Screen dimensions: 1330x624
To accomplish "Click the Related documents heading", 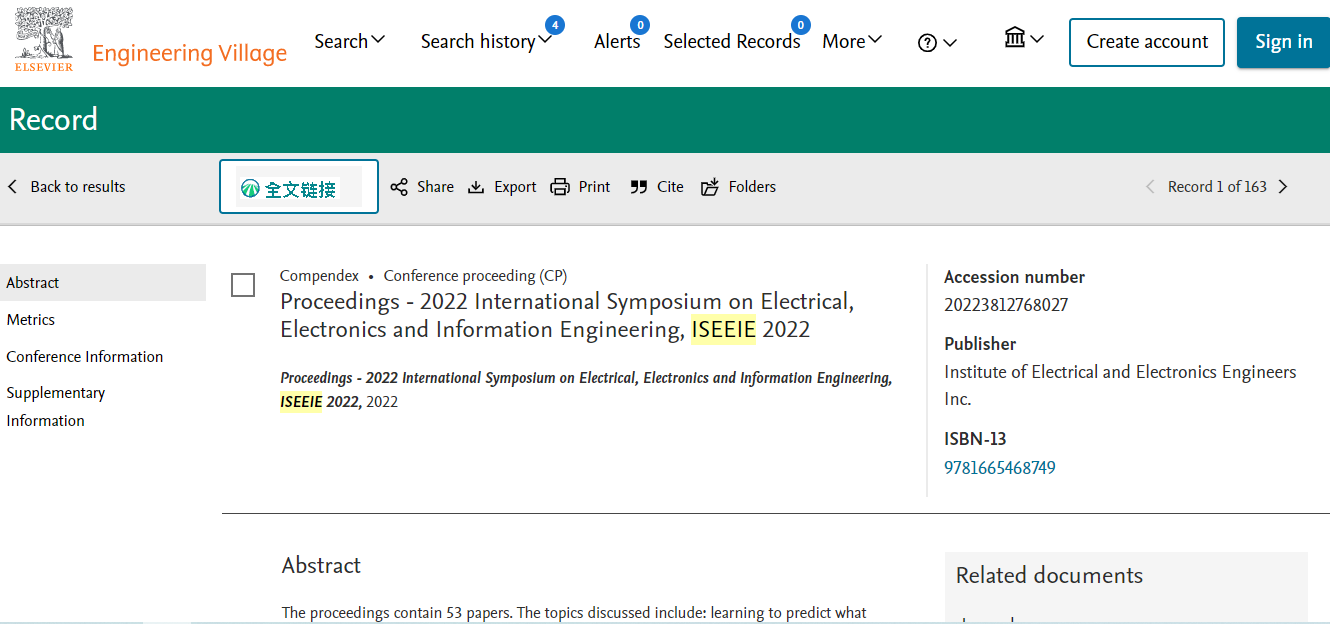I will (x=1049, y=576).
